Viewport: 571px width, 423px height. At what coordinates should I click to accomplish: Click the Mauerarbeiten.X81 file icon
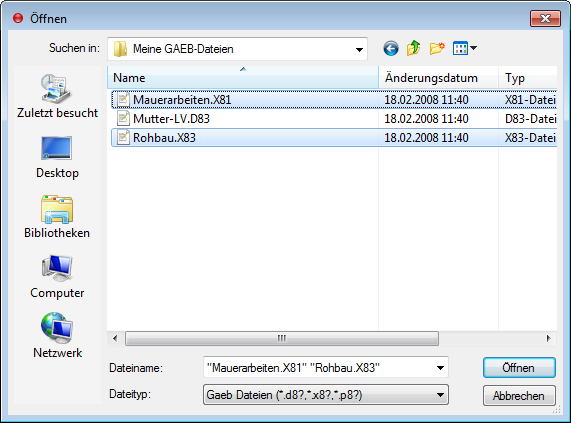coord(123,99)
